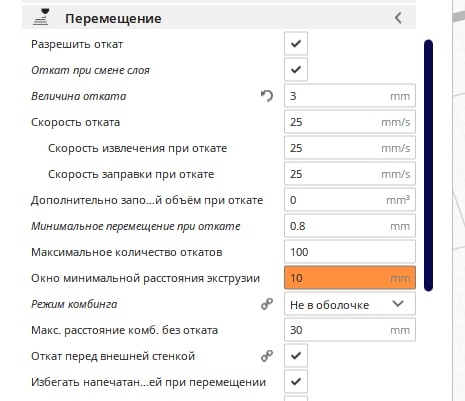The image size is (465, 401).
Task: Collapse the Перемещение section chevron
Action: tap(398, 18)
